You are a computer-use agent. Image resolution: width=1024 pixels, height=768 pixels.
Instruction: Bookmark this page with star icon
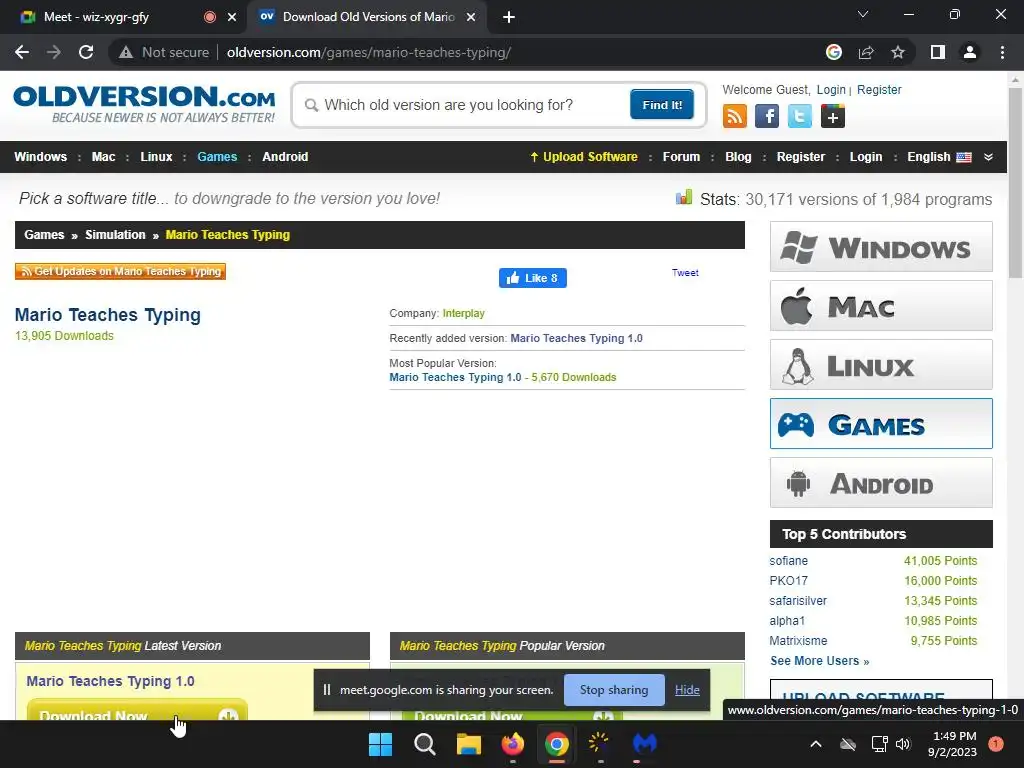pyautogui.click(x=898, y=52)
